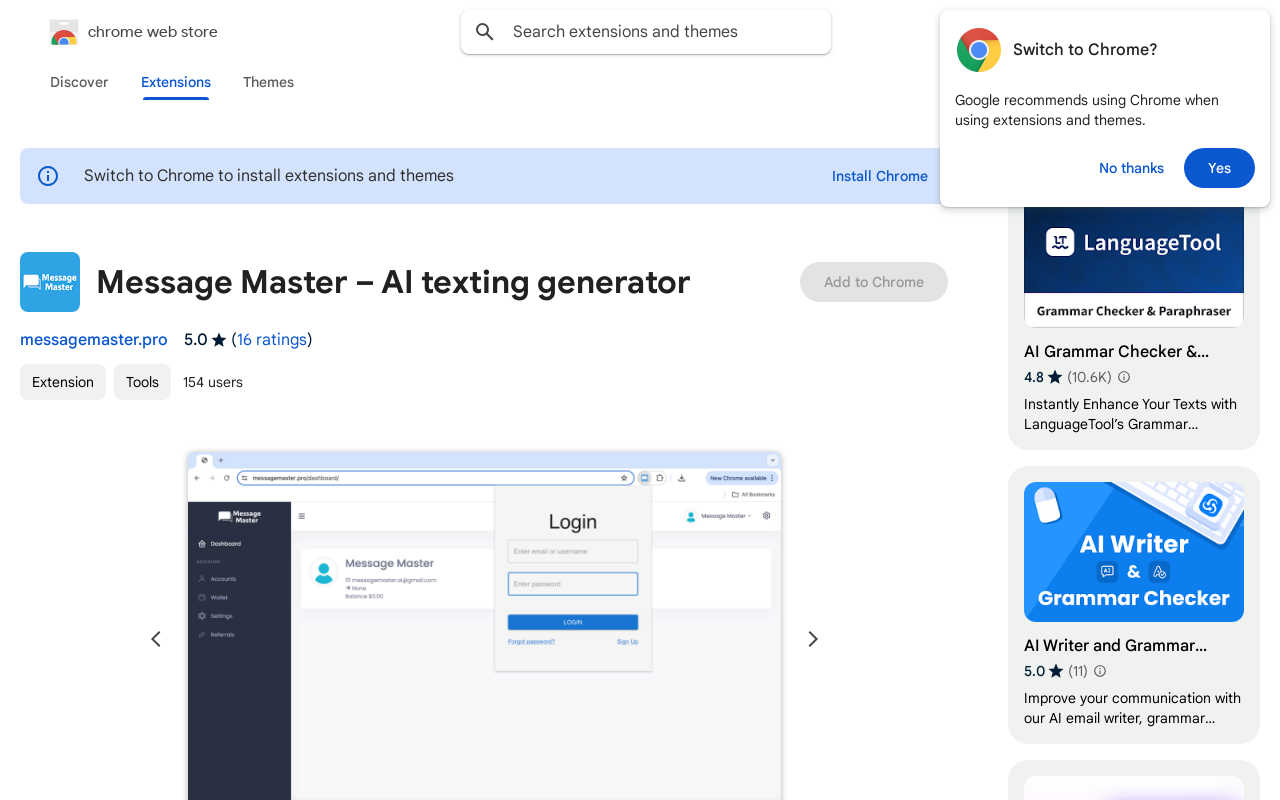Click the Chrome Web Store logo
Image resolution: width=1280 pixels, height=800 pixels.
[x=64, y=33]
